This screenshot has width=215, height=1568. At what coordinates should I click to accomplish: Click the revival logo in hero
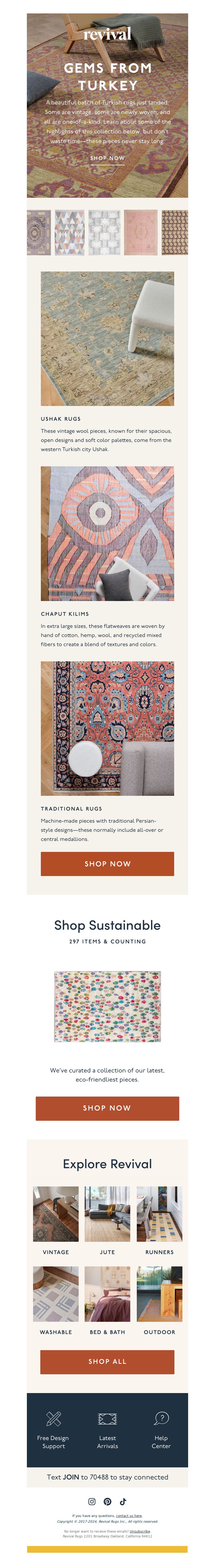tap(107, 34)
